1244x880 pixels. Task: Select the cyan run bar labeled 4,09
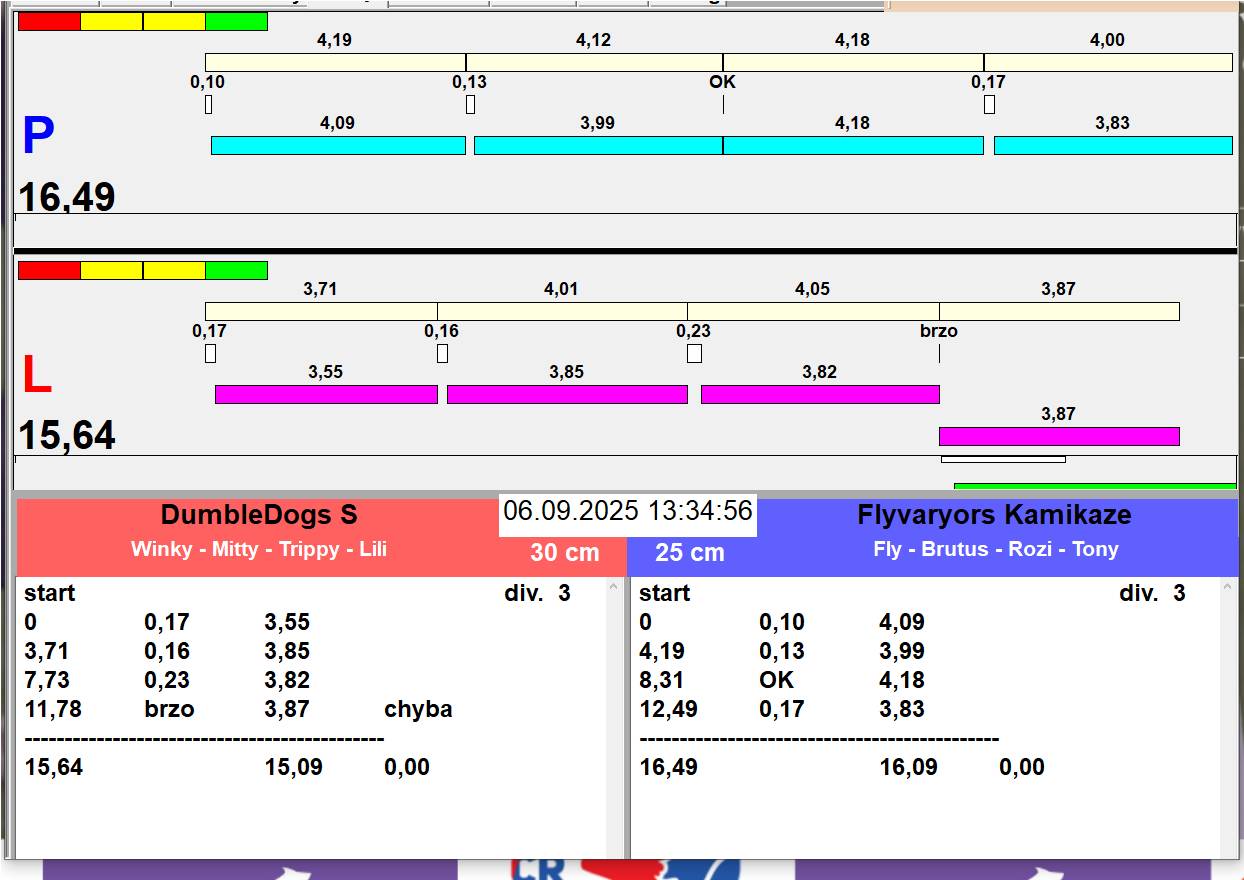pyautogui.click(x=338, y=146)
